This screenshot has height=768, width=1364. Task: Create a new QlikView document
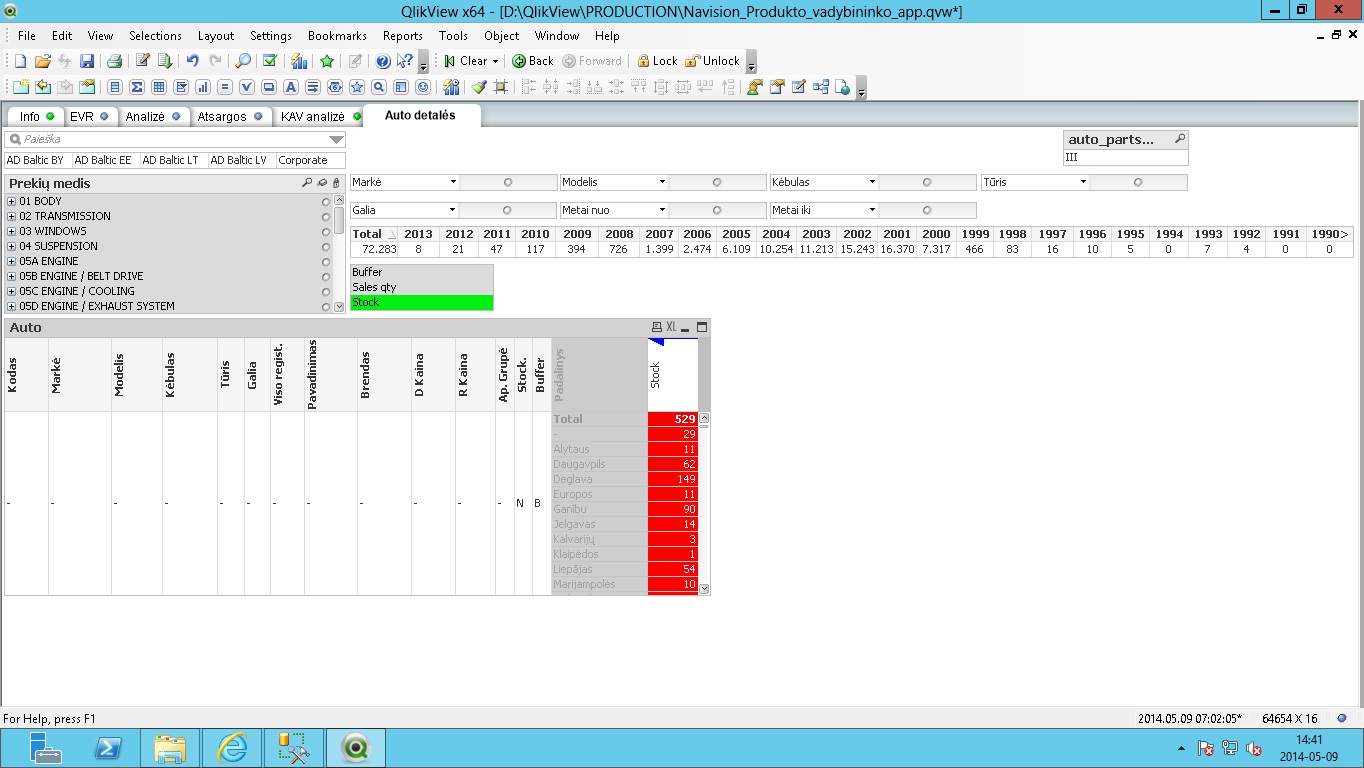click(20, 61)
